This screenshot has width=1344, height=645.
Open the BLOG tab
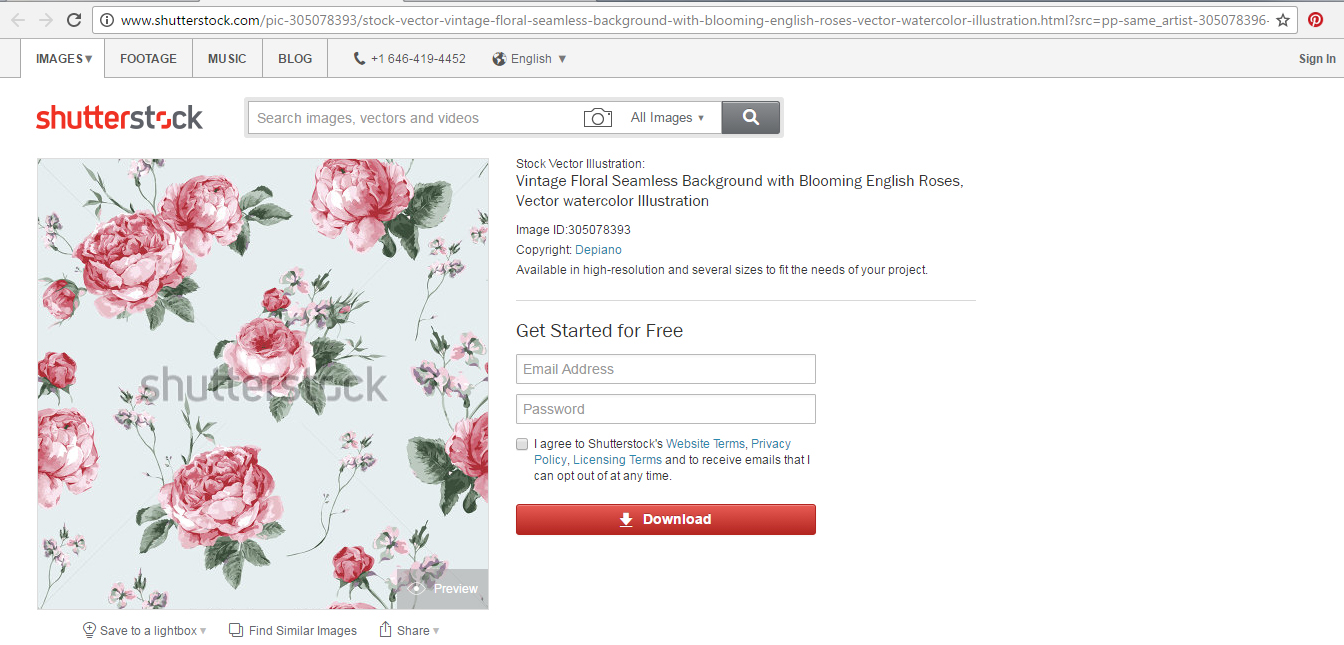pyautogui.click(x=295, y=59)
